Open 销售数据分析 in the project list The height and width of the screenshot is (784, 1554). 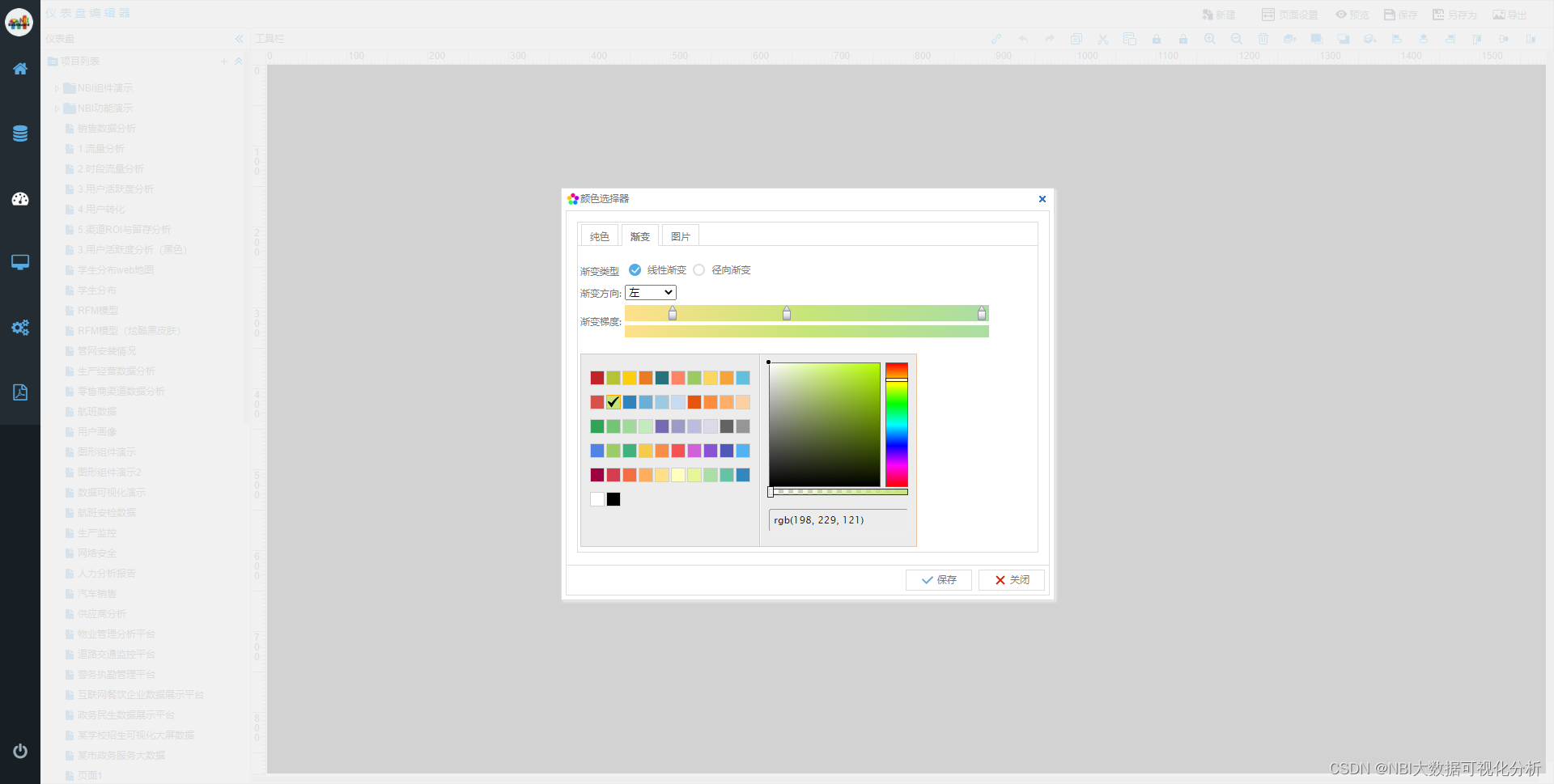pyautogui.click(x=107, y=129)
